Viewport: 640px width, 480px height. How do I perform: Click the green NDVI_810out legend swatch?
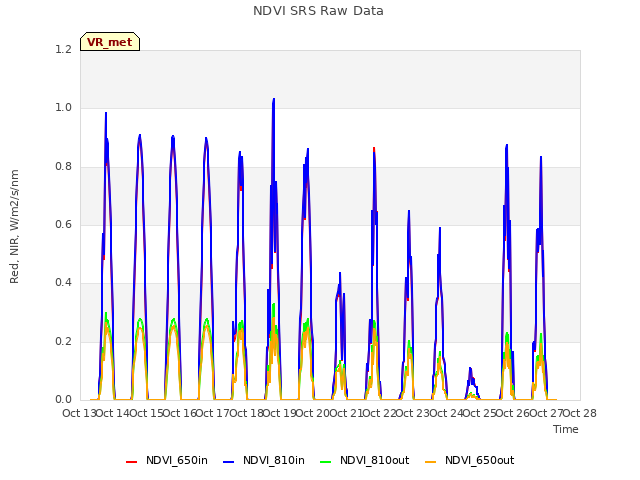(x=326, y=462)
